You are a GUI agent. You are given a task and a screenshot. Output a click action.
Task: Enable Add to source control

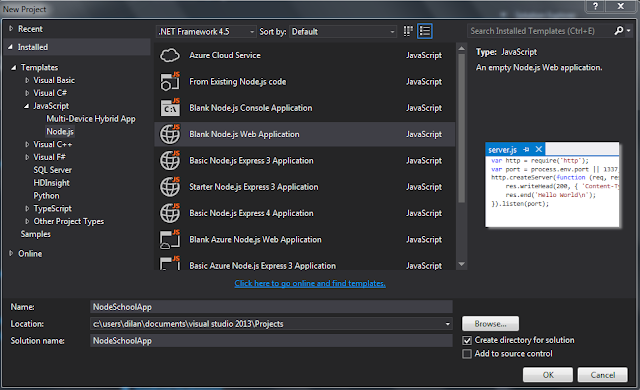pyautogui.click(x=467, y=354)
